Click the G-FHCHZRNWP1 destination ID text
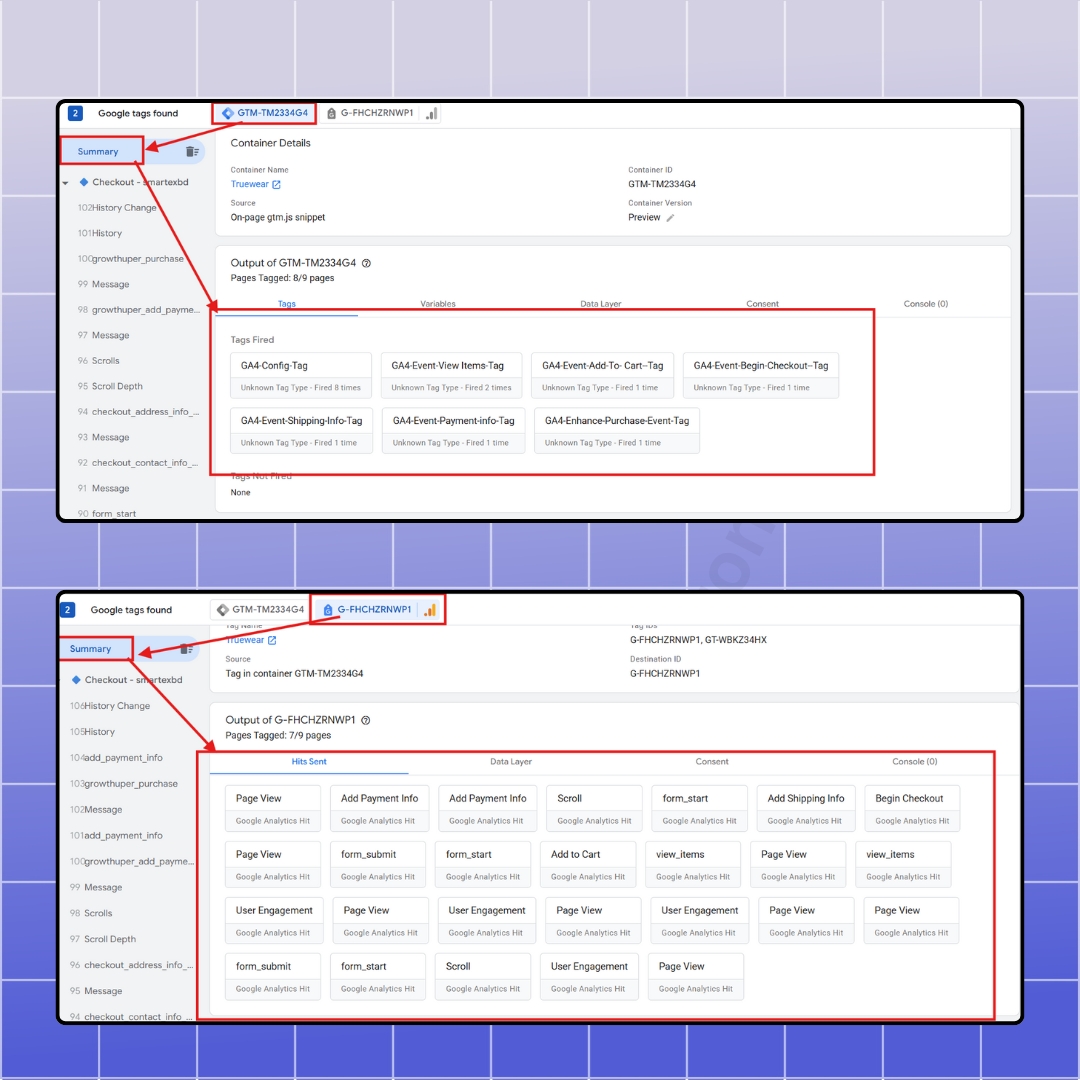 point(665,674)
